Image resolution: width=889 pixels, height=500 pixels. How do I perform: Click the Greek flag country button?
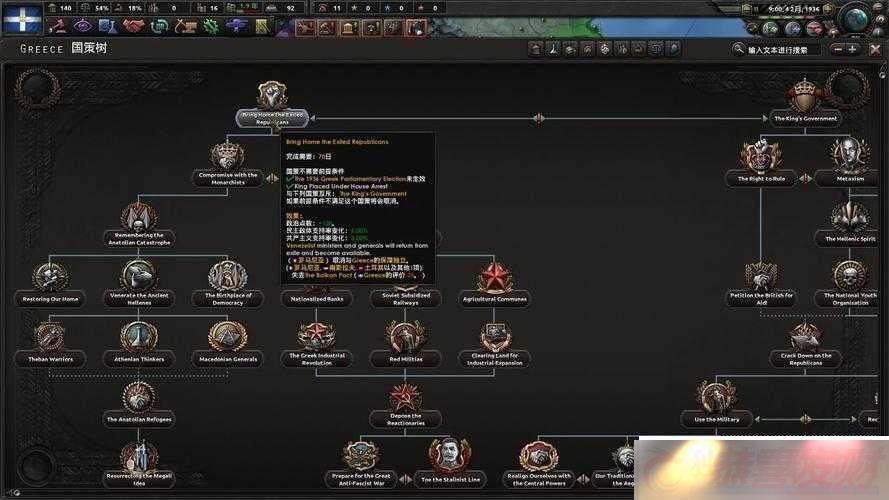tap(22, 19)
